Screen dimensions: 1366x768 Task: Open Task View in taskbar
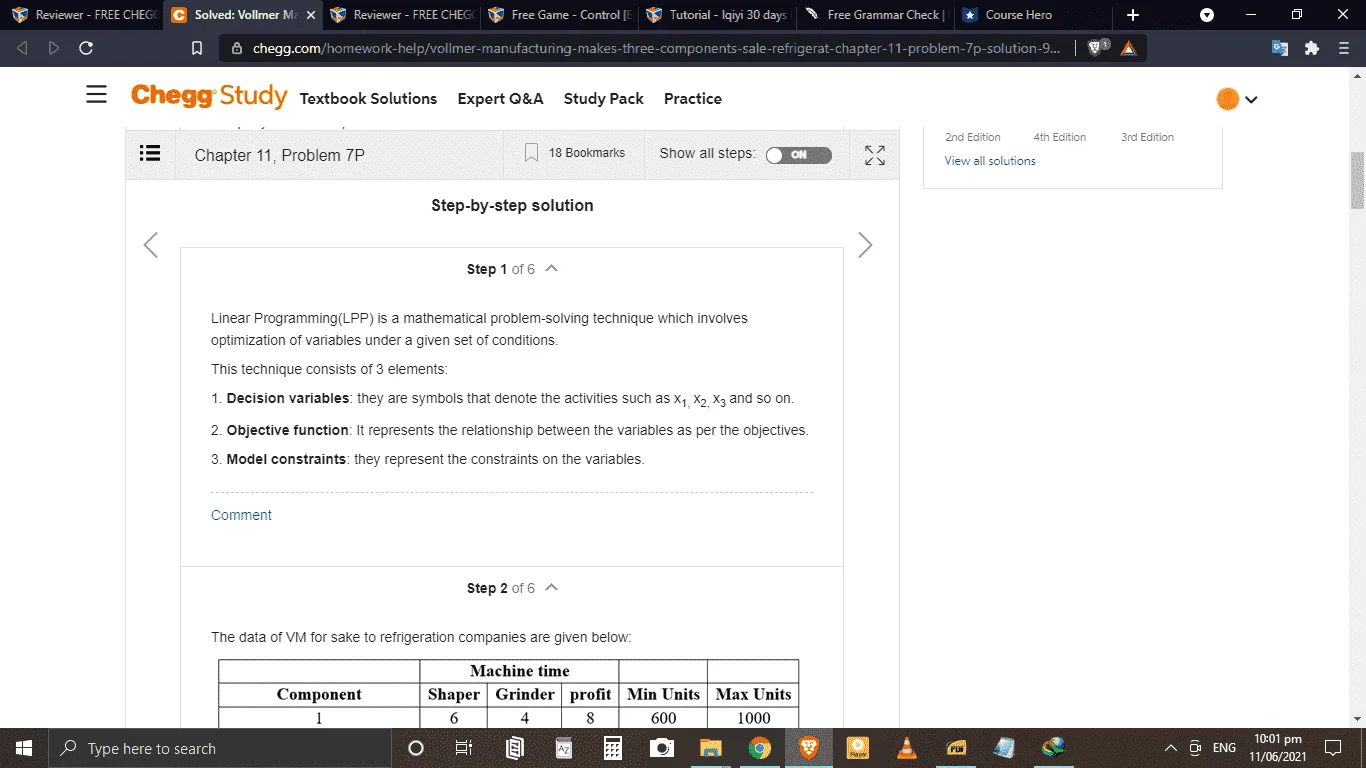pos(464,748)
